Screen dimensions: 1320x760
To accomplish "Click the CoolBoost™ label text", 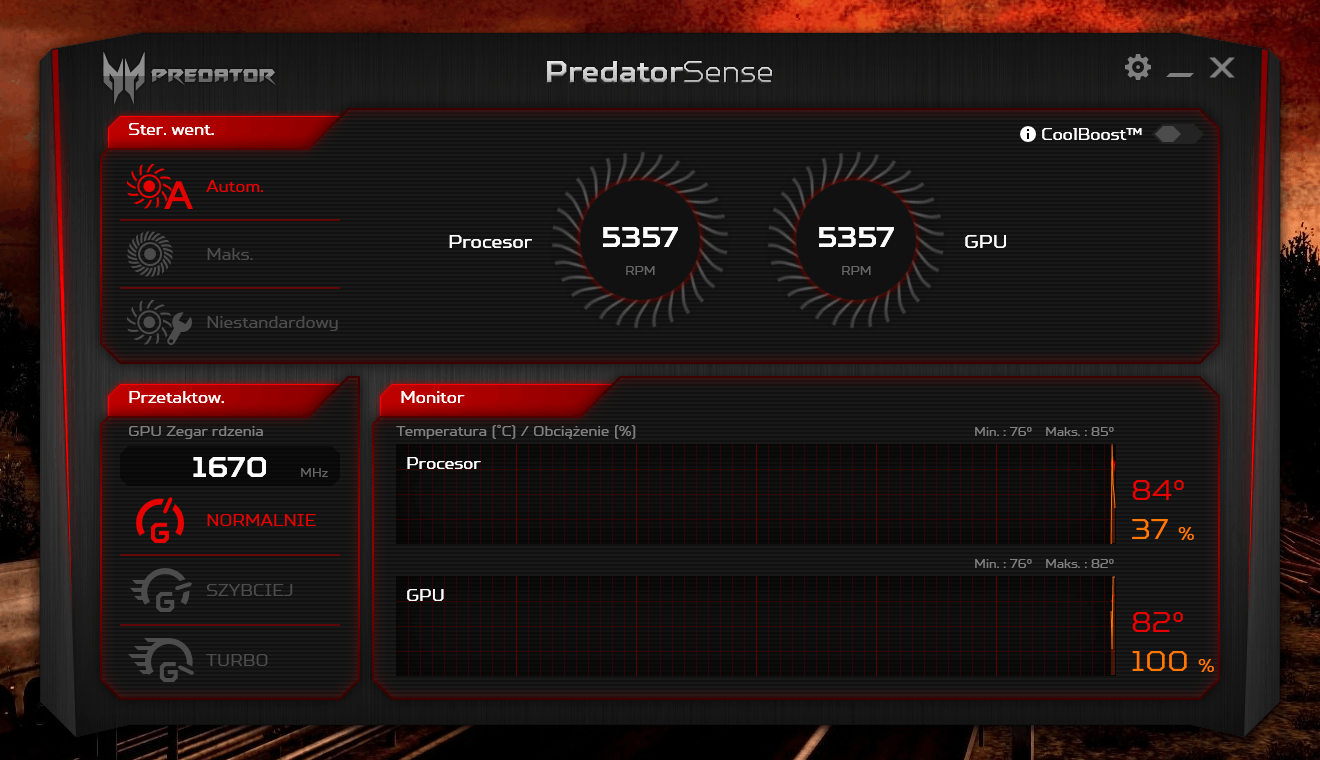I will [x=1092, y=134].
